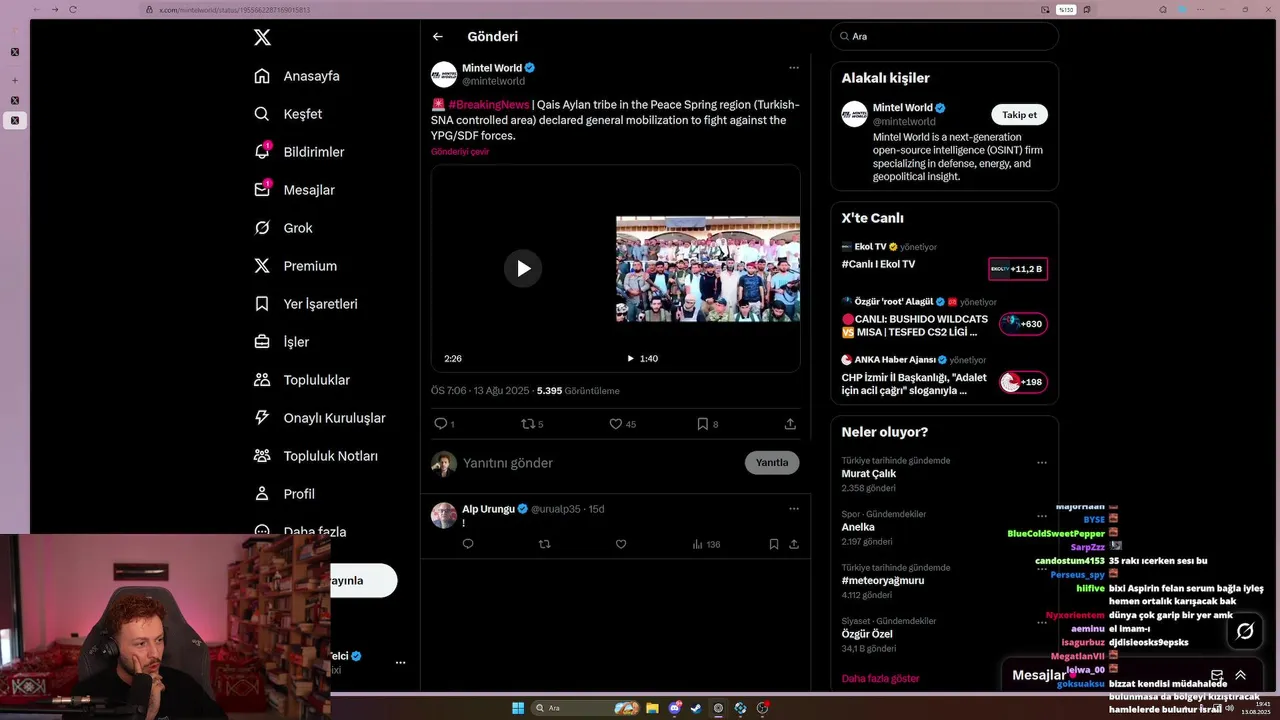Open the Grok floating button

pos(1245,631)
